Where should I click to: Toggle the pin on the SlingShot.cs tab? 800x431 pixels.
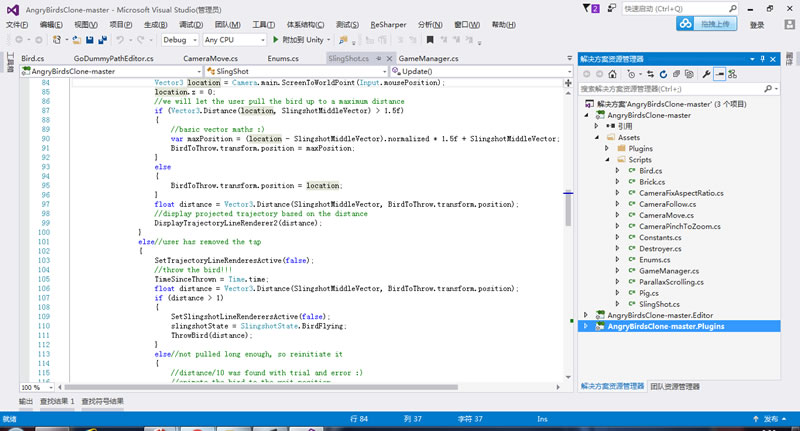point(379,58)
